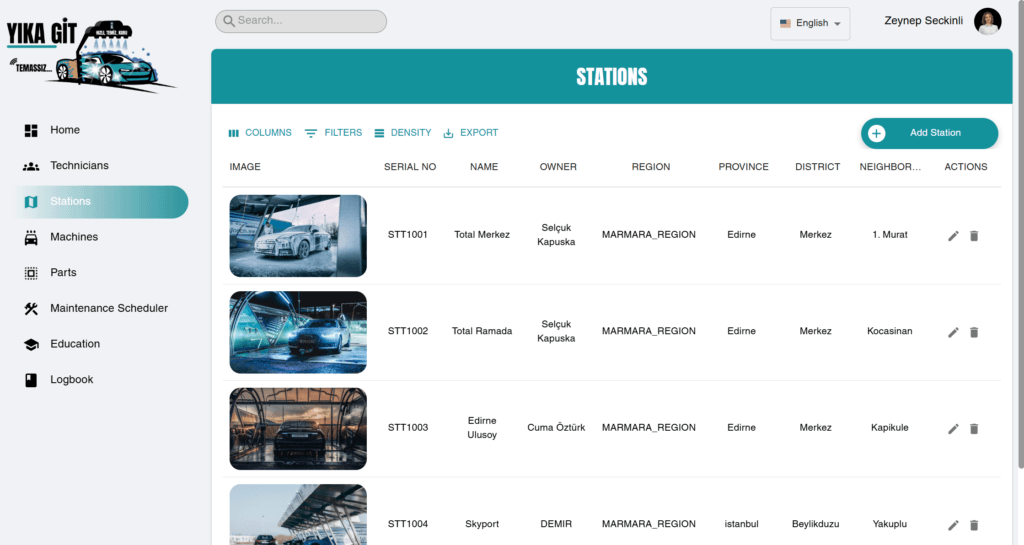Viewport: 1024px width, 545px height.
Task: Open the Machines menu item
Action: (101, 237)
